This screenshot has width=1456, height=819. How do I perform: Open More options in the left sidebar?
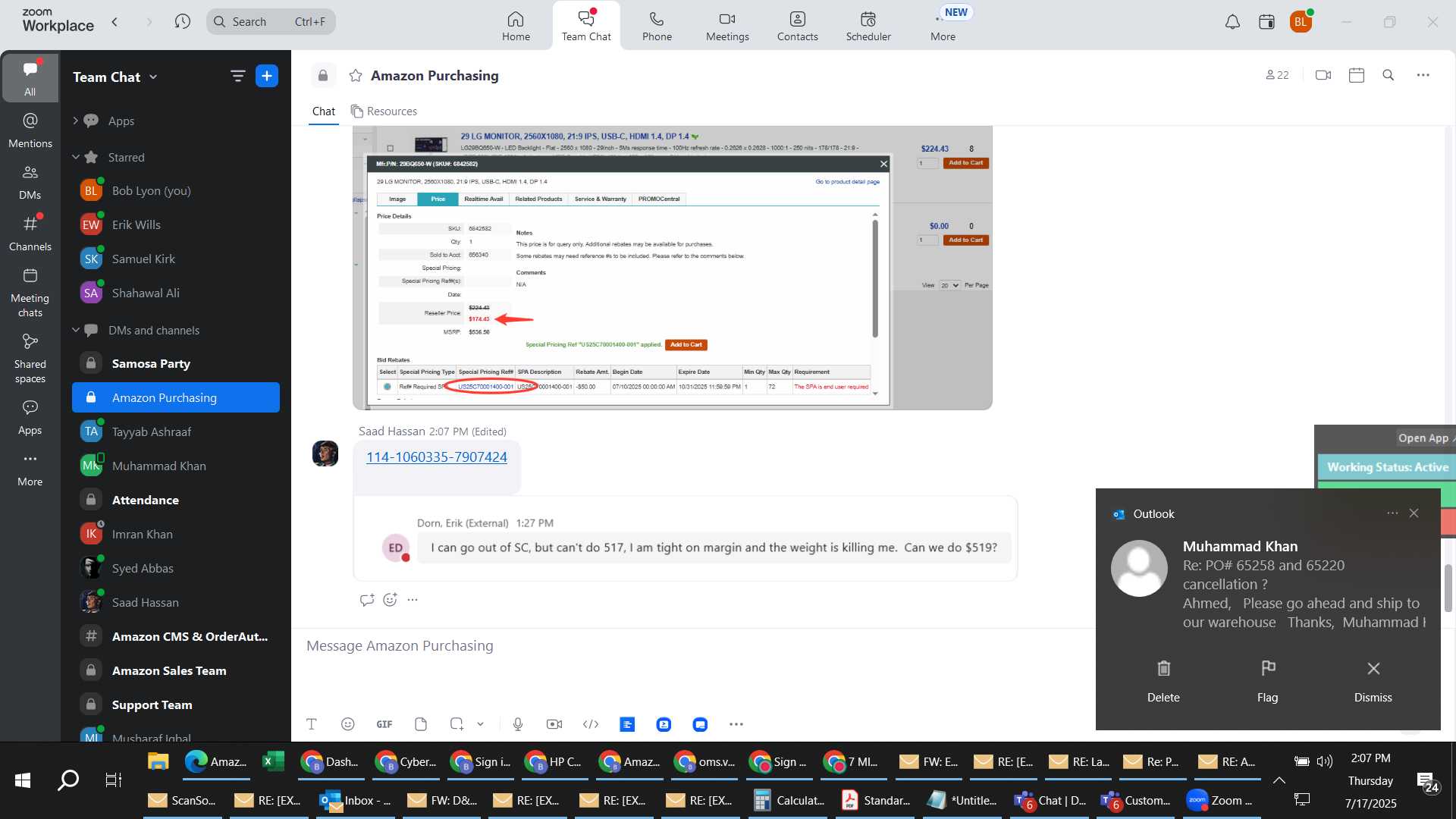[x=30, y=469]
